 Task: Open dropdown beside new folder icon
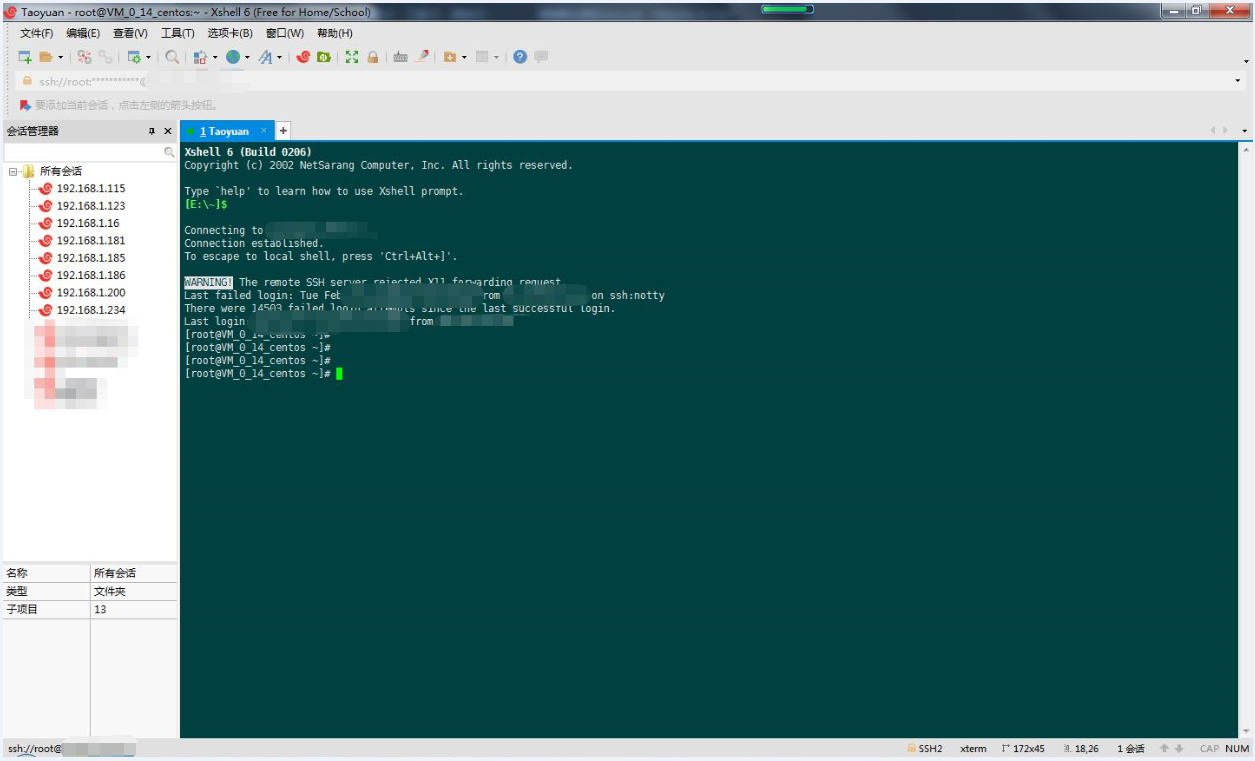464,58
